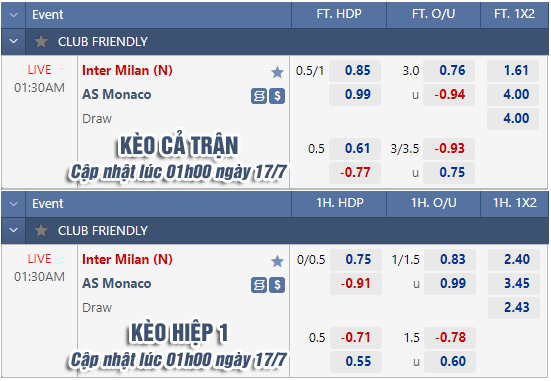The image size is (551, 381).
Task: Star the full-time Inter Milan match
Action: coord(277,72)
